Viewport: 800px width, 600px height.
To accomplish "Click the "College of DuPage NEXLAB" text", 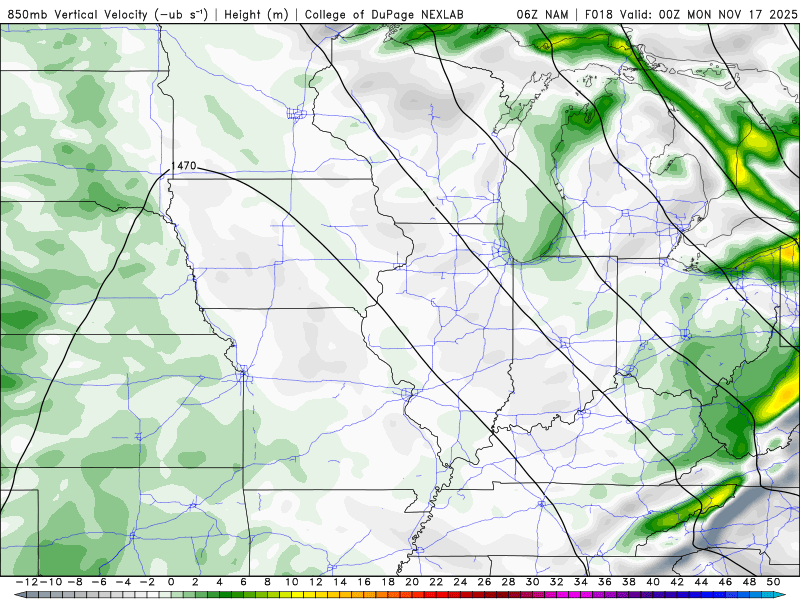I will 384,15.
